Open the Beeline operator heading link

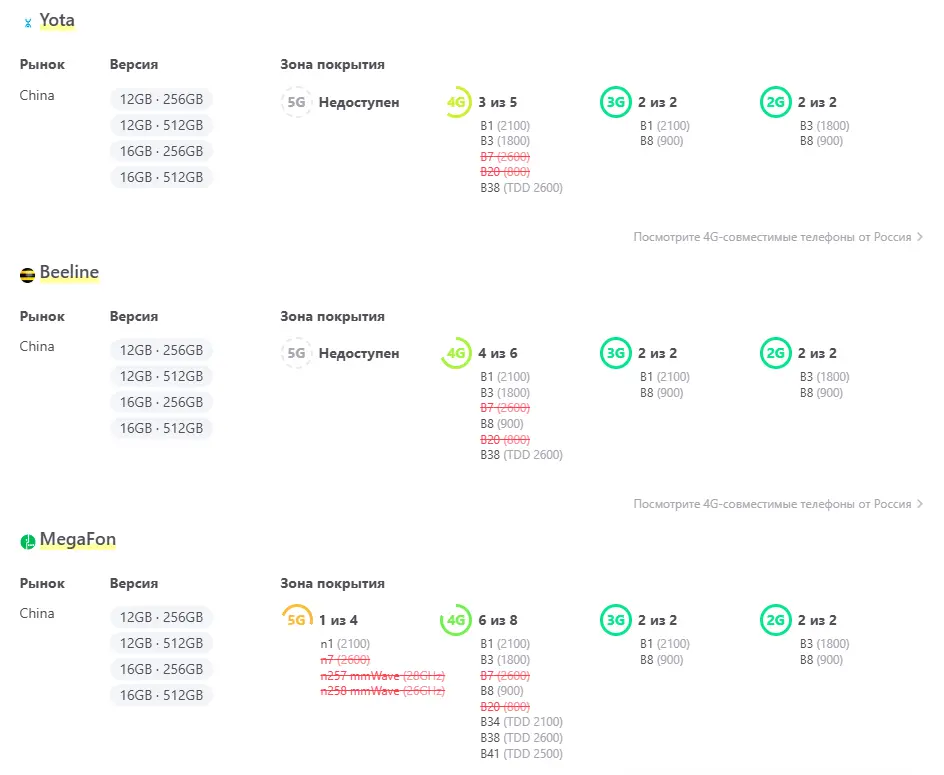(x=69, y=272)
